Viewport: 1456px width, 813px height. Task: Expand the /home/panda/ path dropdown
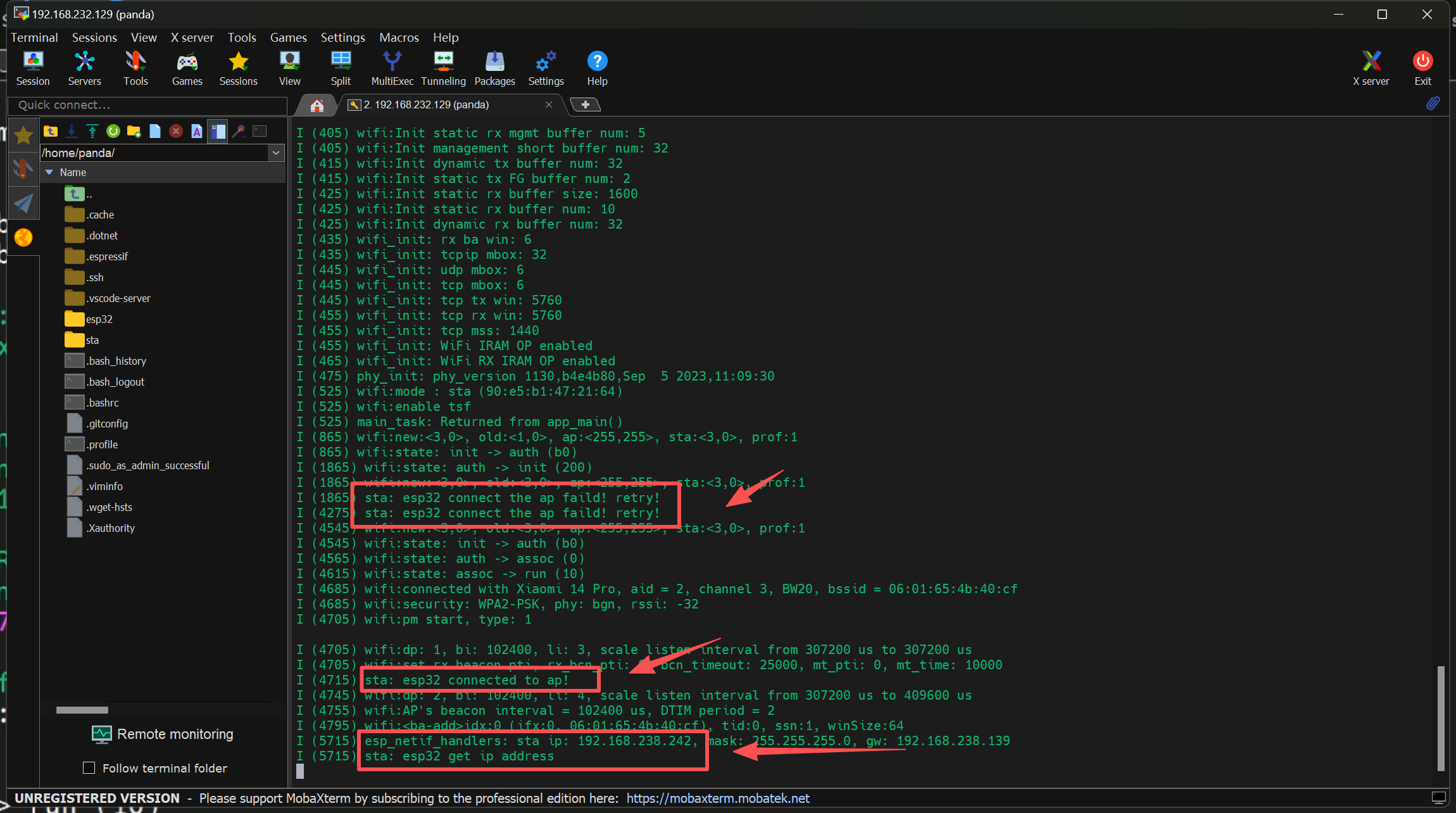tap(276, 153)
